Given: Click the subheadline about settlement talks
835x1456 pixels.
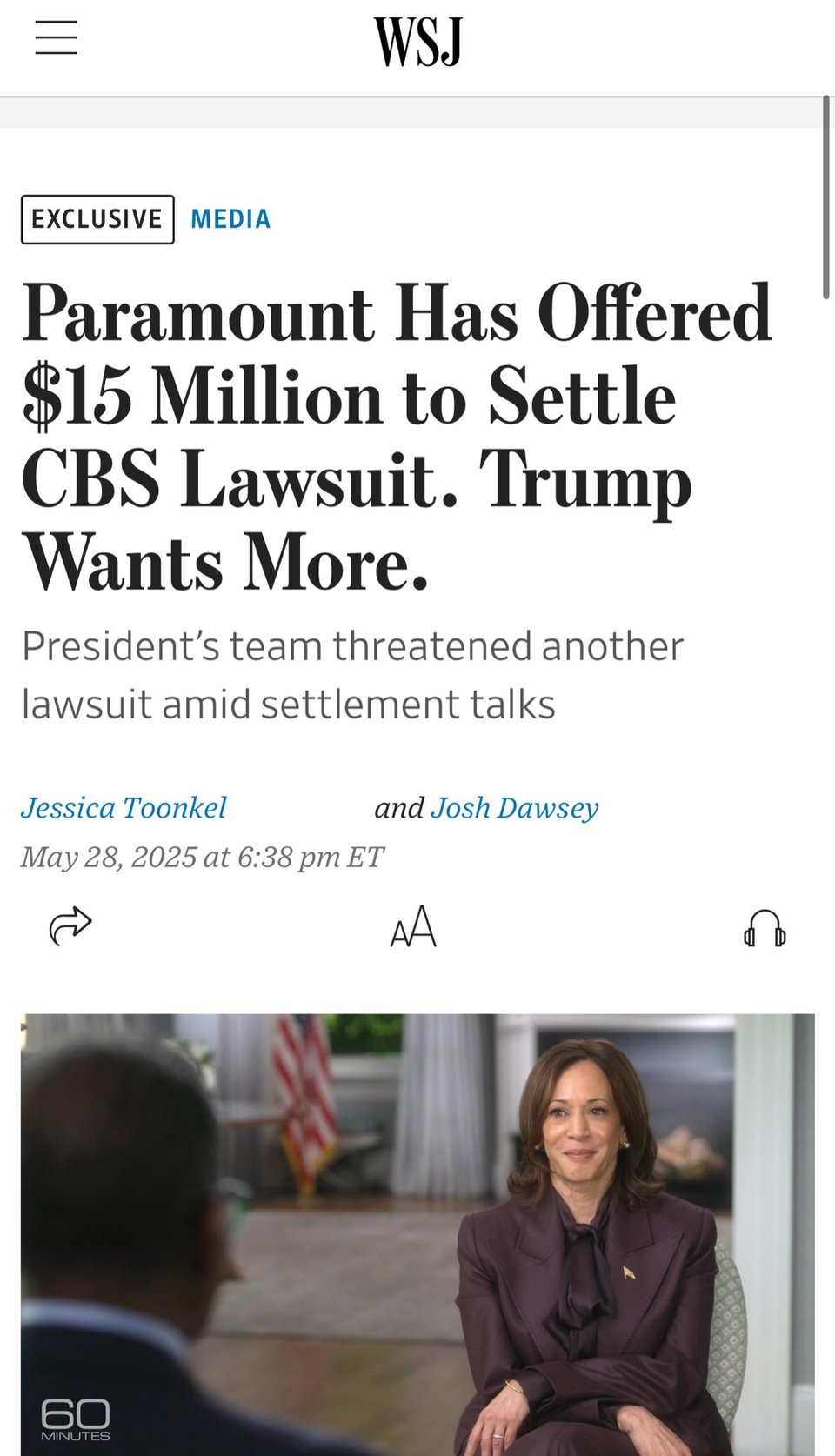Looking at the screenshot, I should click(352, 675).
